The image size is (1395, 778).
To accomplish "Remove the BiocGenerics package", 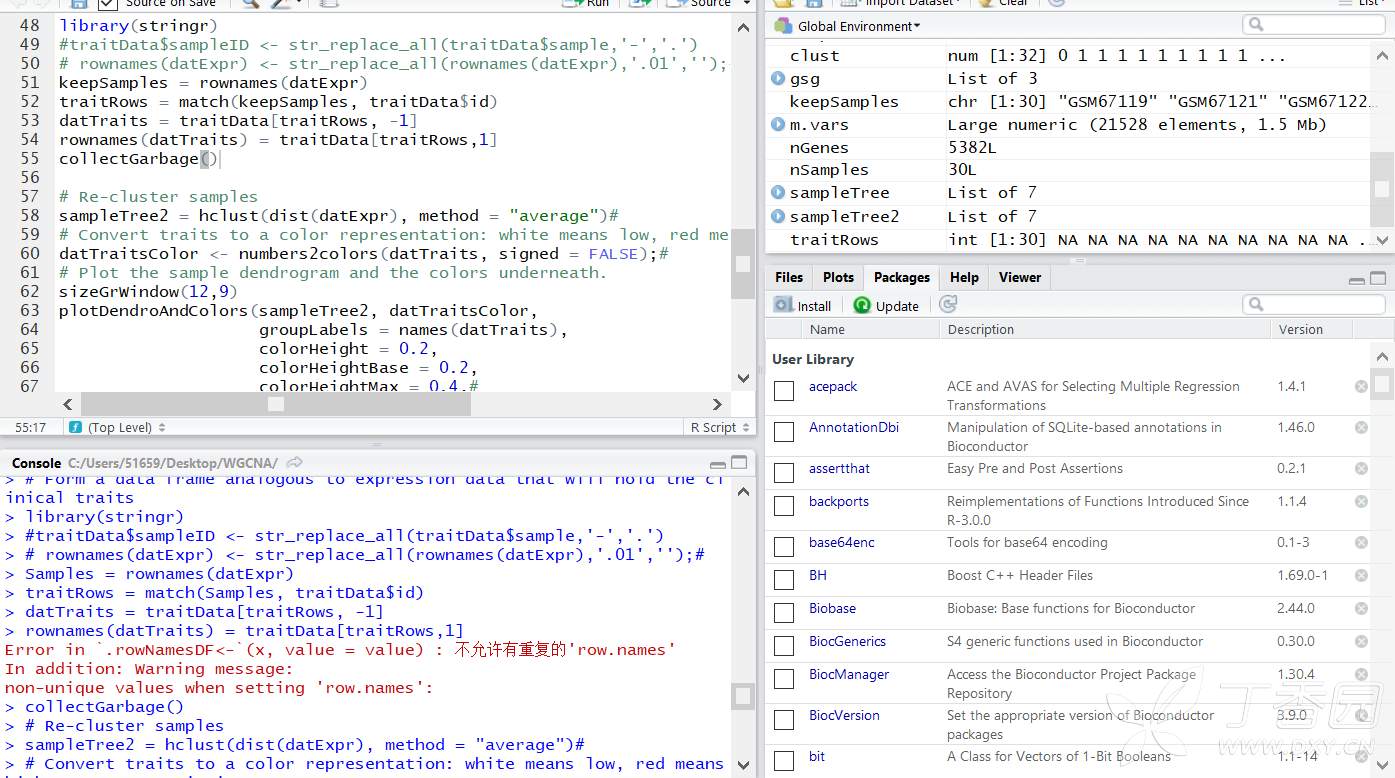I will 1361,641.
